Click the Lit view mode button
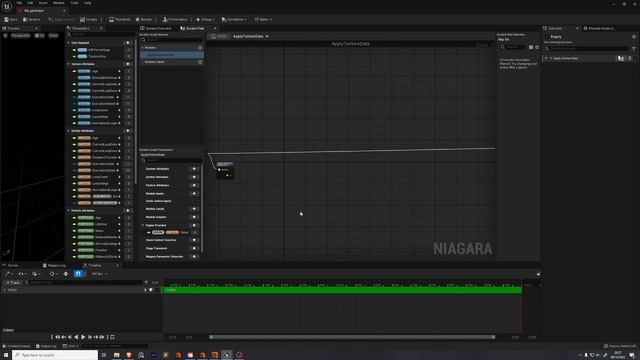Viewport: 640px width, 360px height. click(x=40, y=36)
